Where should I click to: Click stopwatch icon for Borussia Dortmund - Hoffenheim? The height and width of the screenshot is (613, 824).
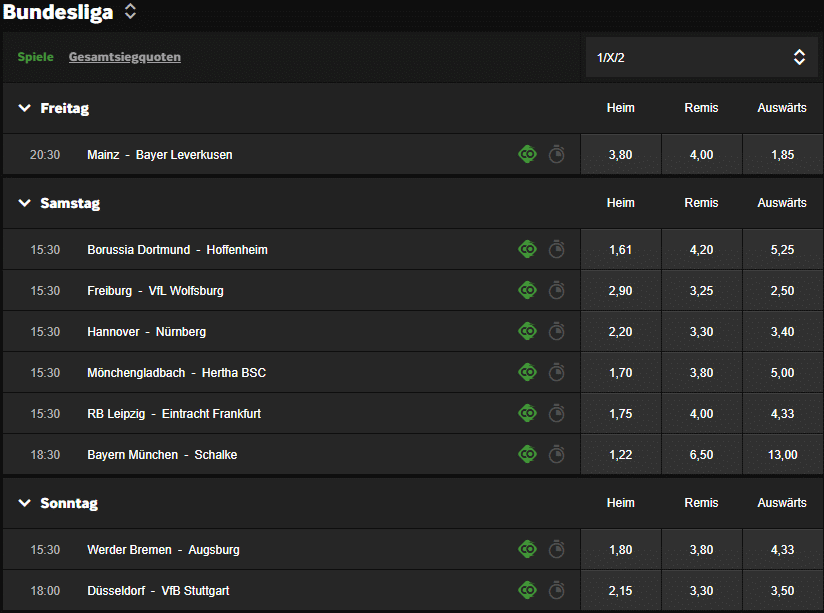pos(557,249)
